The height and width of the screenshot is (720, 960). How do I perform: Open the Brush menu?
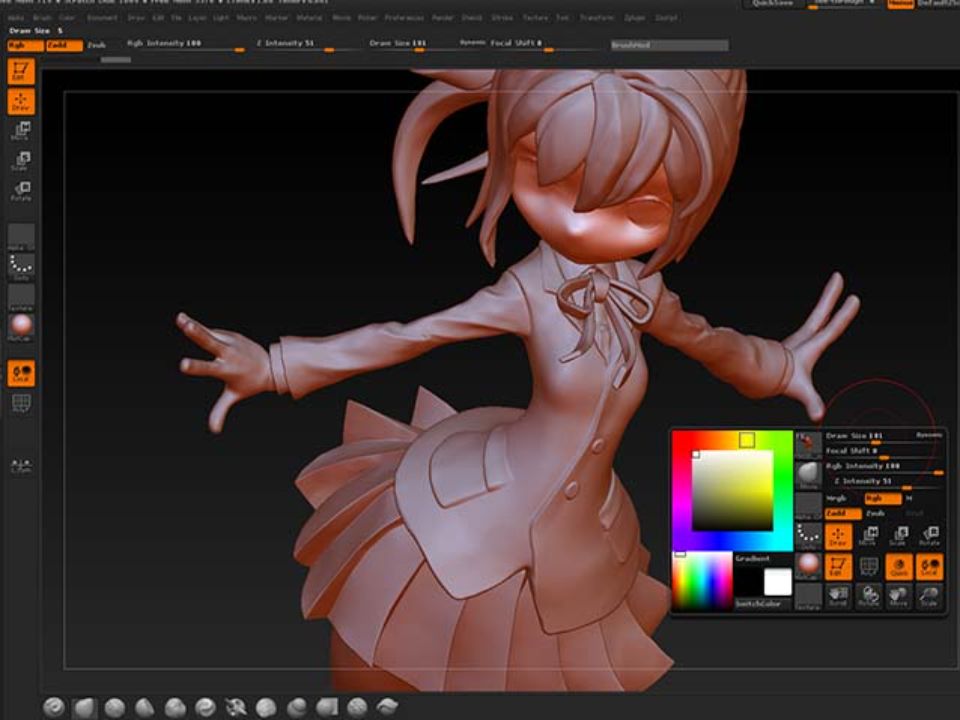point(42,18)
